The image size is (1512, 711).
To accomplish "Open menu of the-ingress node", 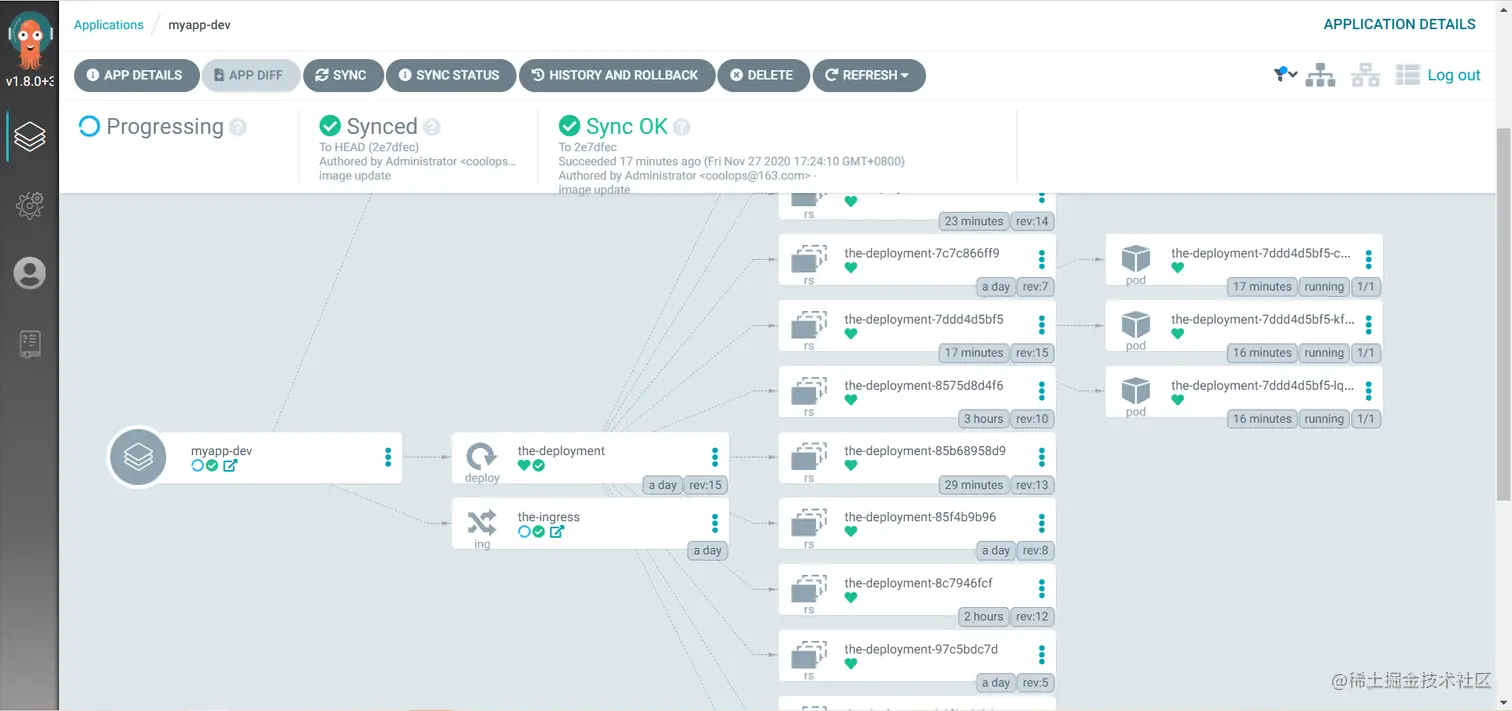I will (x=715, y=523).
